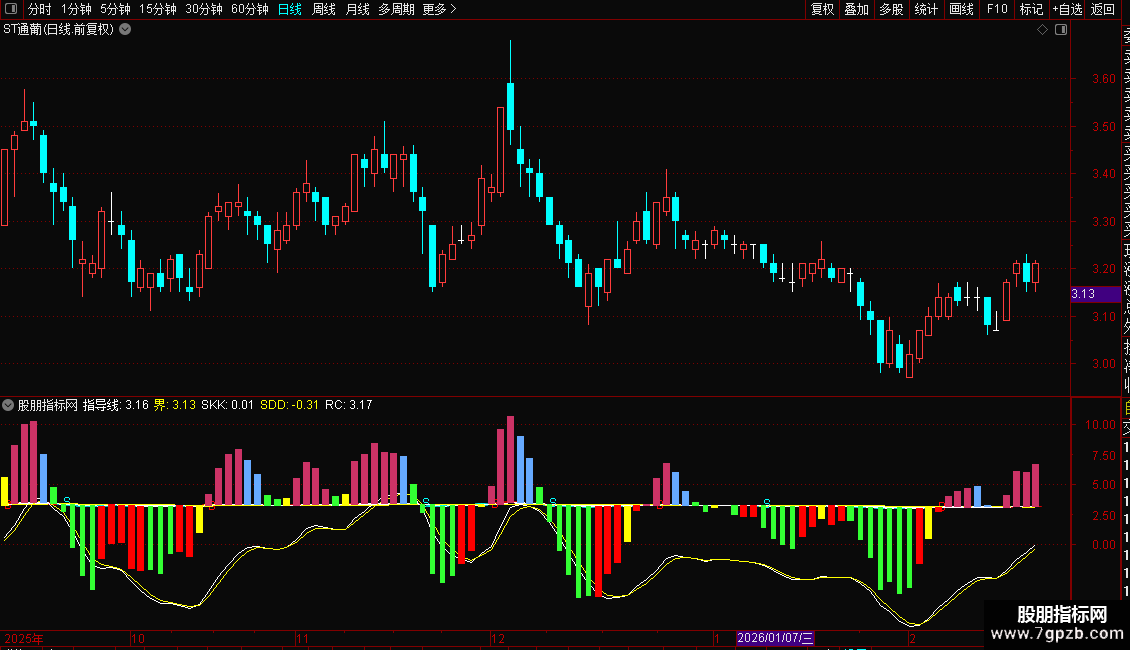The height and width of the screenshot is (650, 1130).
Task: Click the 2026/01/07/三 date marker
Action: pyautogui.click(x=775, y=638)
